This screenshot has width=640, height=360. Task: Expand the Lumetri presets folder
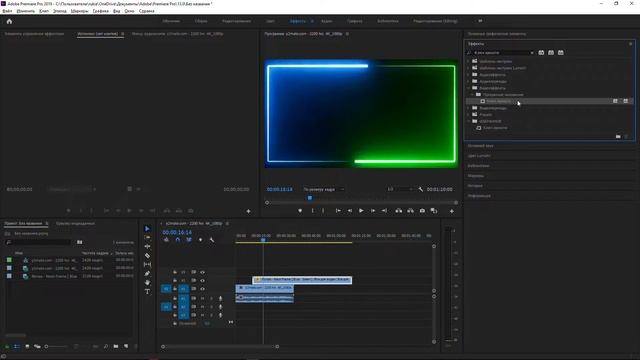[x=469, y=68]
